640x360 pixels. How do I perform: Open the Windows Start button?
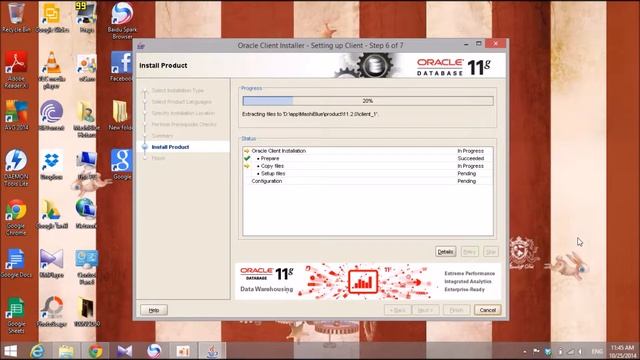[10, 351]
